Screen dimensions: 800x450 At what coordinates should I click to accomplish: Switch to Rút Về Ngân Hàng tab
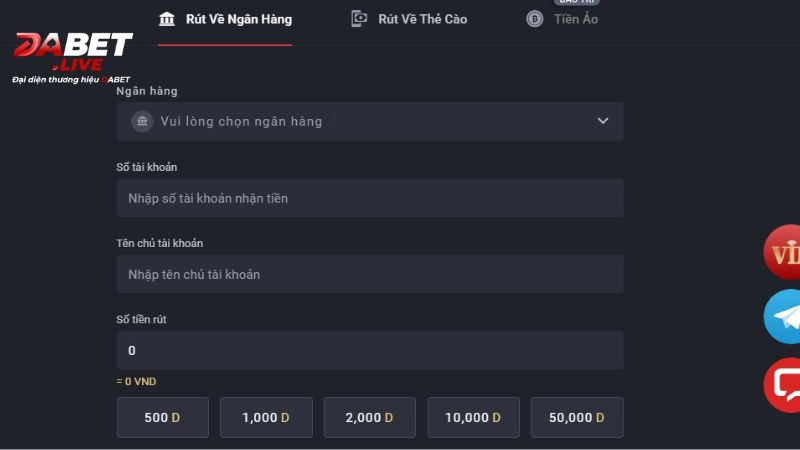tap(225, 20)
